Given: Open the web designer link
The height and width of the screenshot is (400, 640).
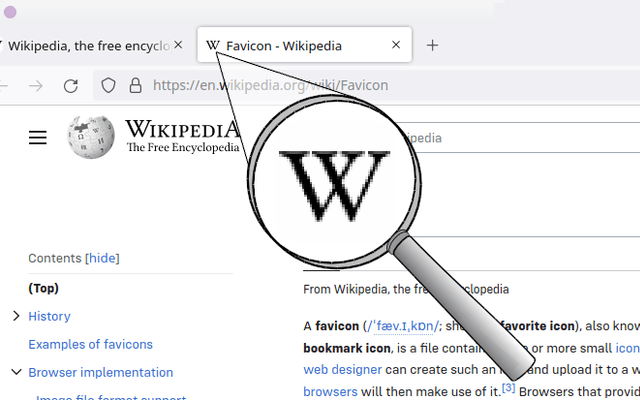Looking at the screenshot, I should (x=342, y=370).
